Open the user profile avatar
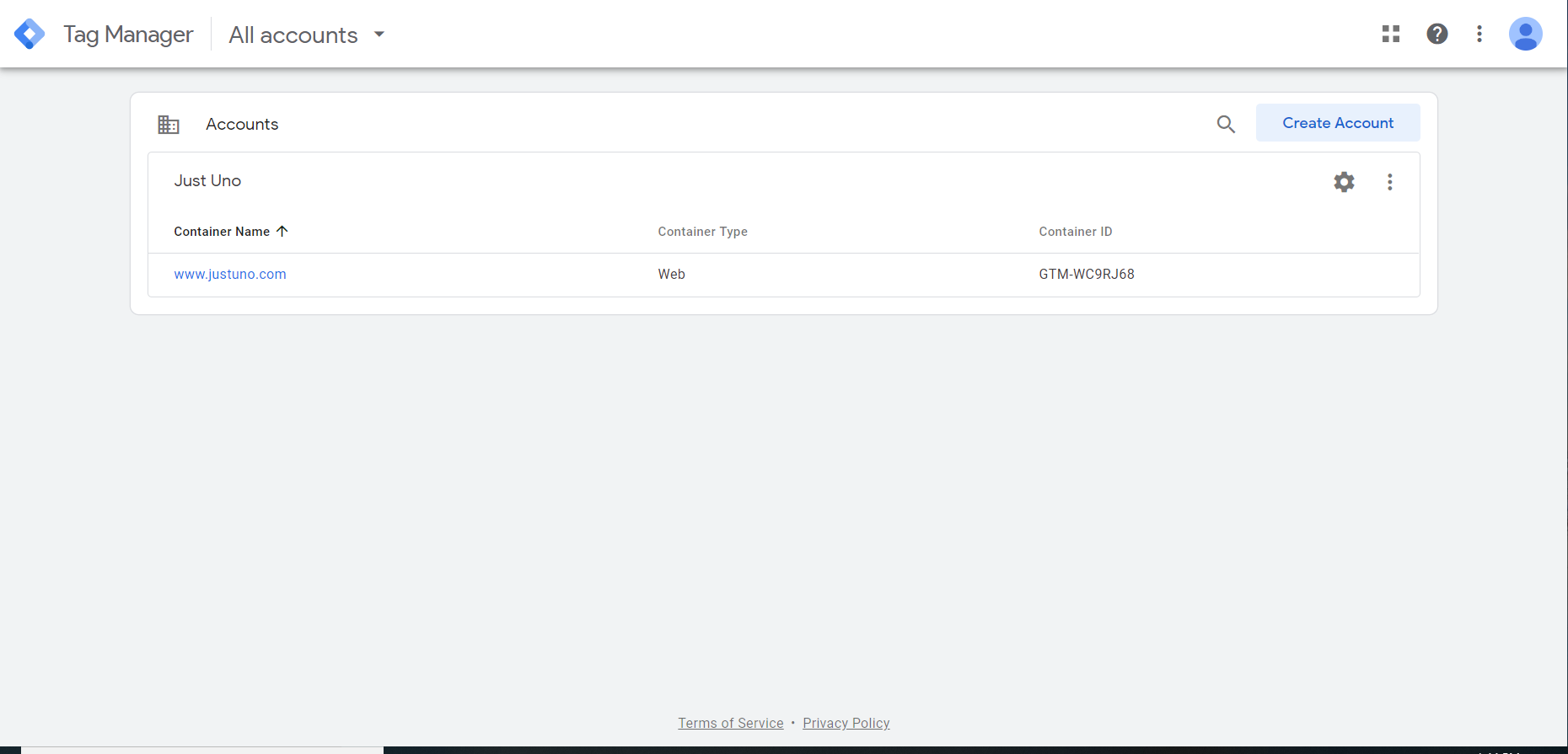 pos(1525,34)
